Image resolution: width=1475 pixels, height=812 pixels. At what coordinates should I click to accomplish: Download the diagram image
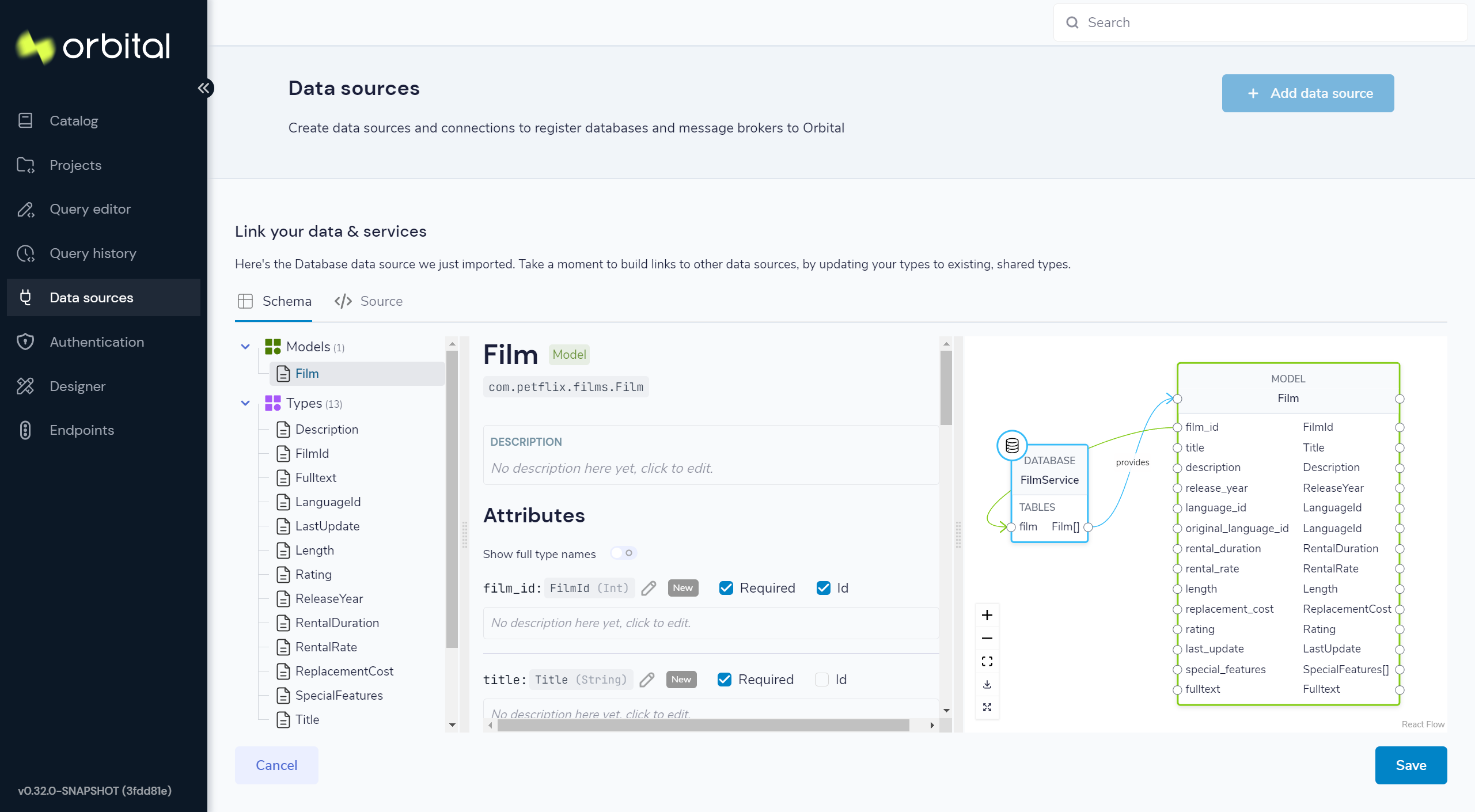[987, 684]
